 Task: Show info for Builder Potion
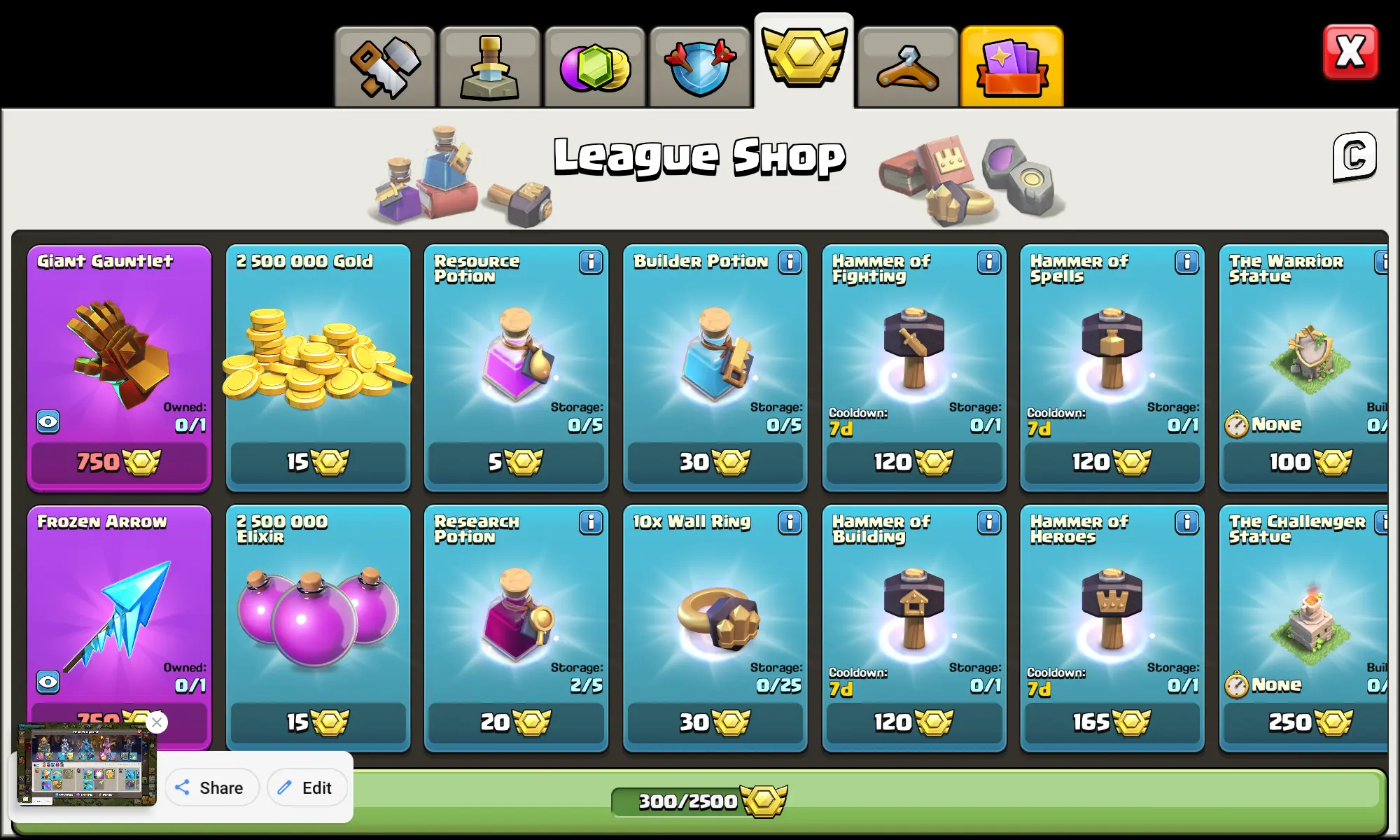tap(790, 262)
